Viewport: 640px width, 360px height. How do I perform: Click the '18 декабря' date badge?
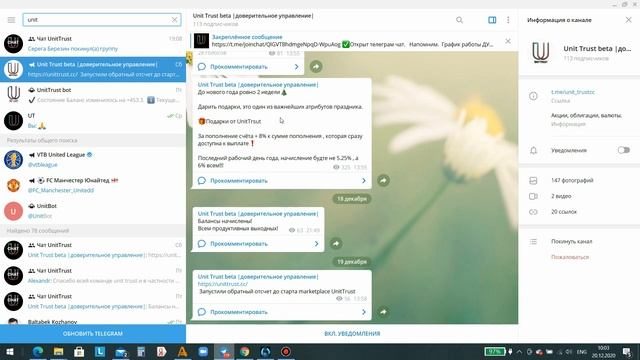click(x=352, y=199)
